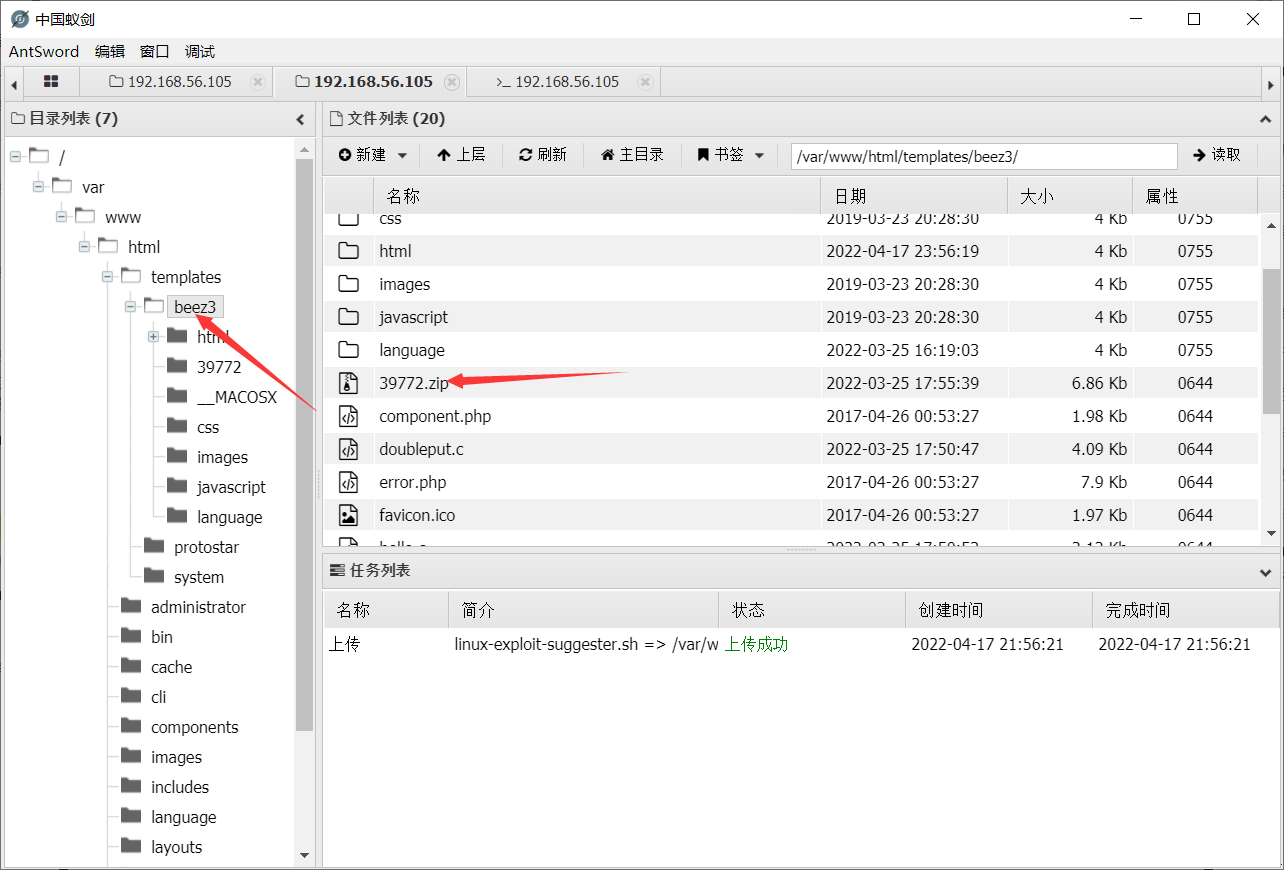Open the home grid tab icon
This screenshot has height=870, width=1284.
pyautogui.click(x=51, y=82)
